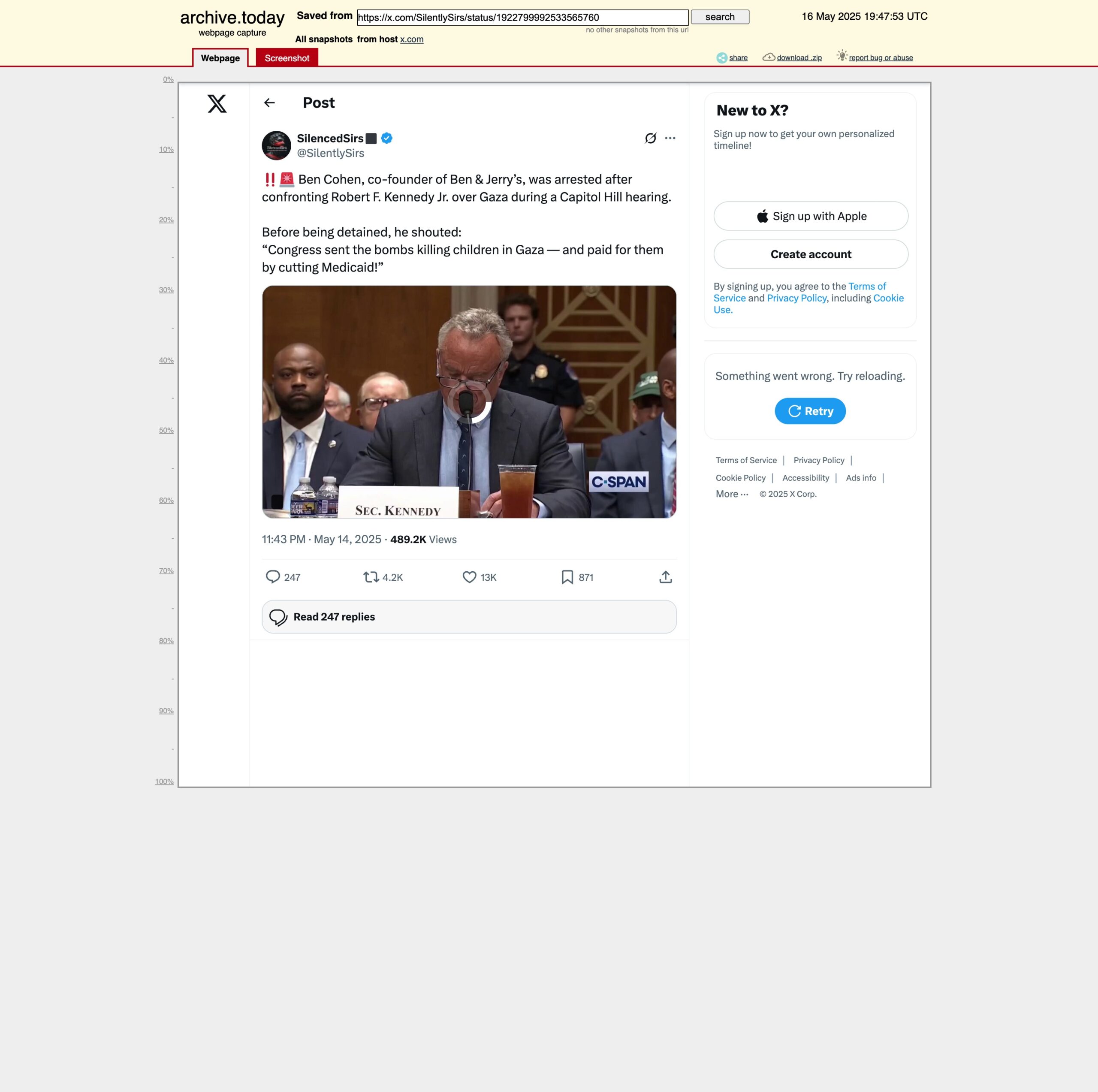Click the archive.today search button
The height and width of the screenshot is (1092, 1098).
point(720,17)
